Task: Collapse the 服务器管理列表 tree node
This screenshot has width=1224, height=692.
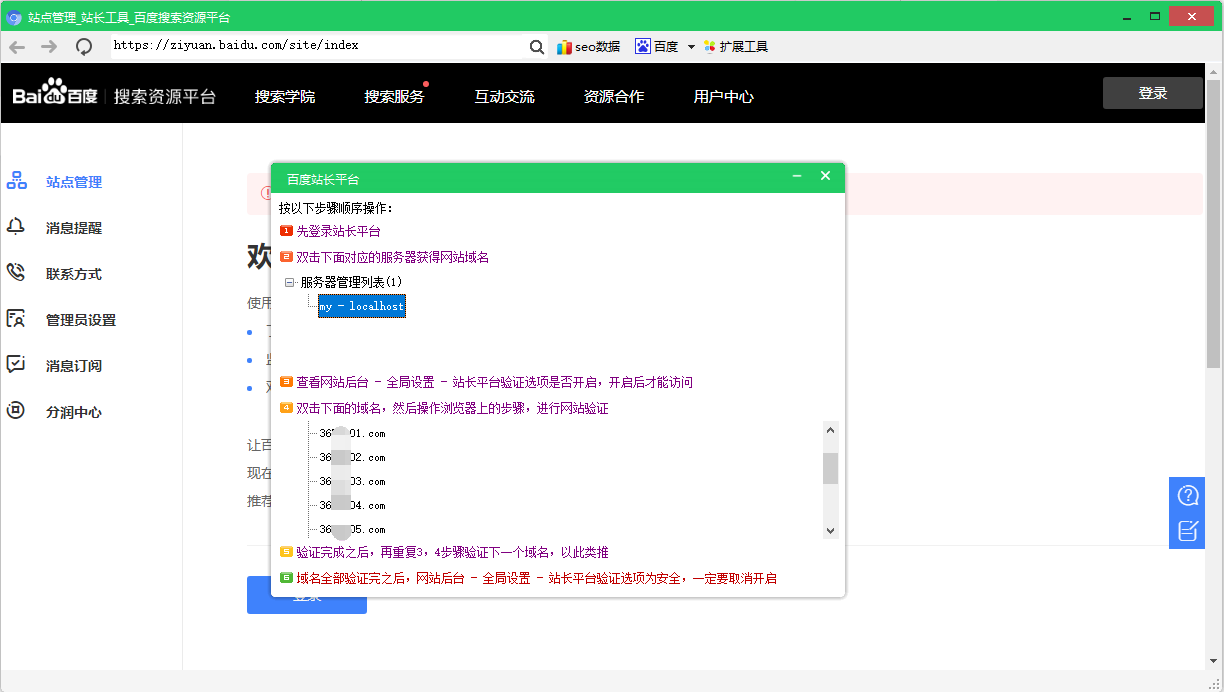Action: [x=290, y=283]
